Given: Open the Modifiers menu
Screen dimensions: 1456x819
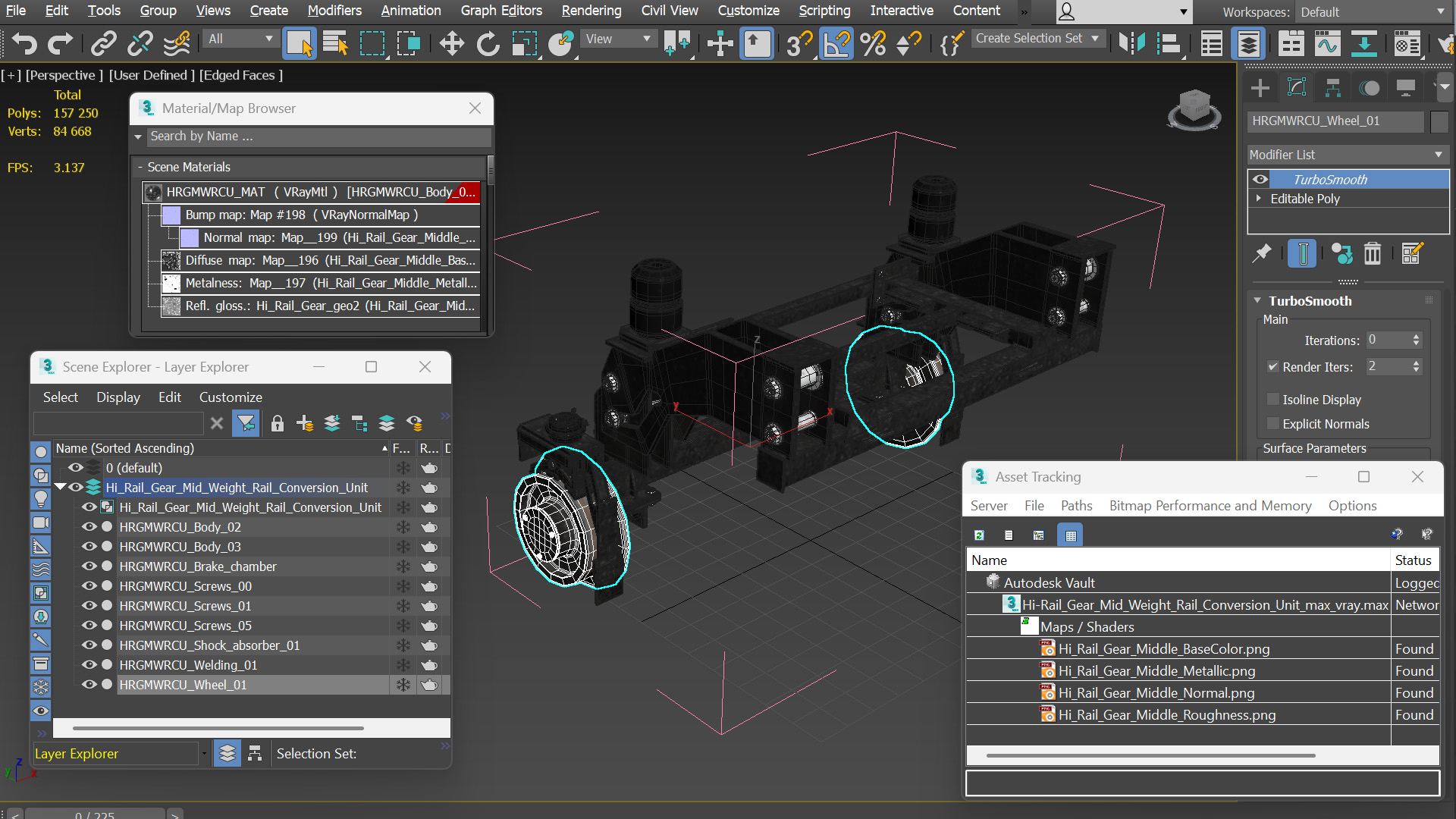Looking at the screenshot, I should pyautogui.click(x=334, y=11).
